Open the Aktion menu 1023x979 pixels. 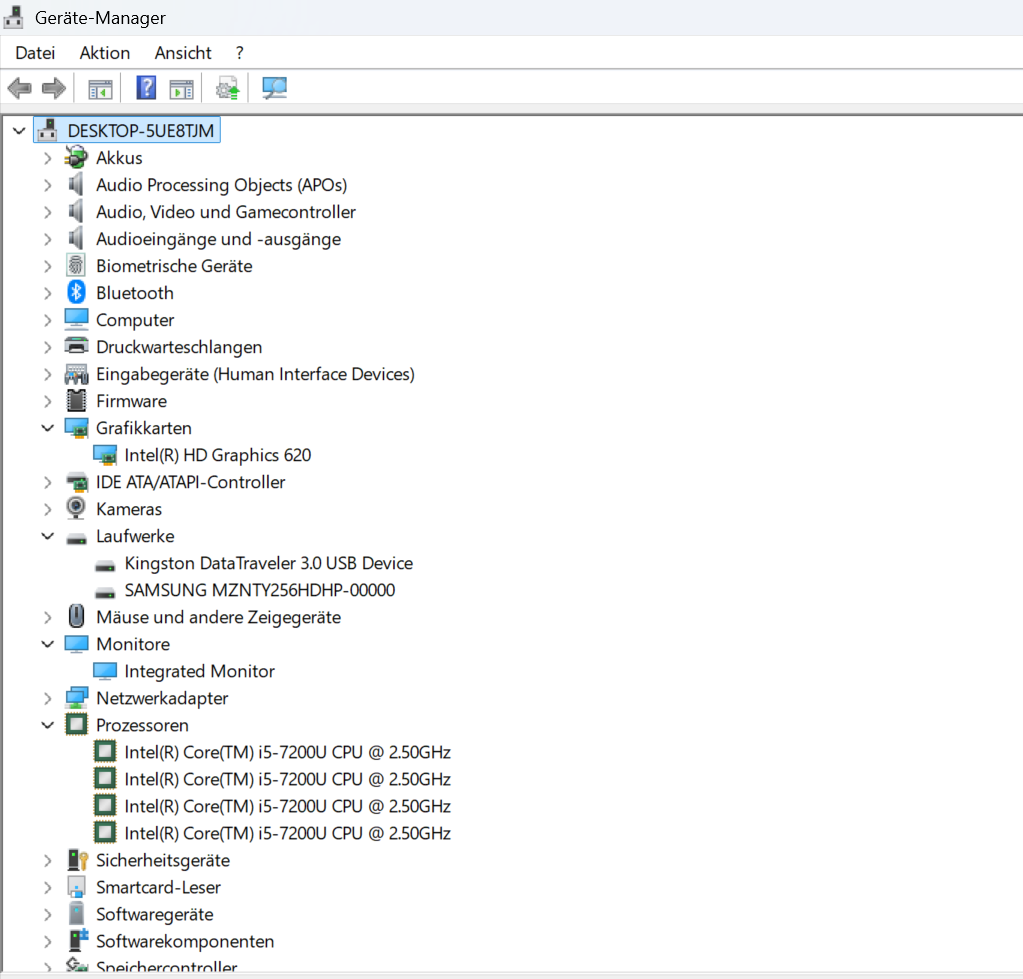pyautogui.click(x=104, y=53)
